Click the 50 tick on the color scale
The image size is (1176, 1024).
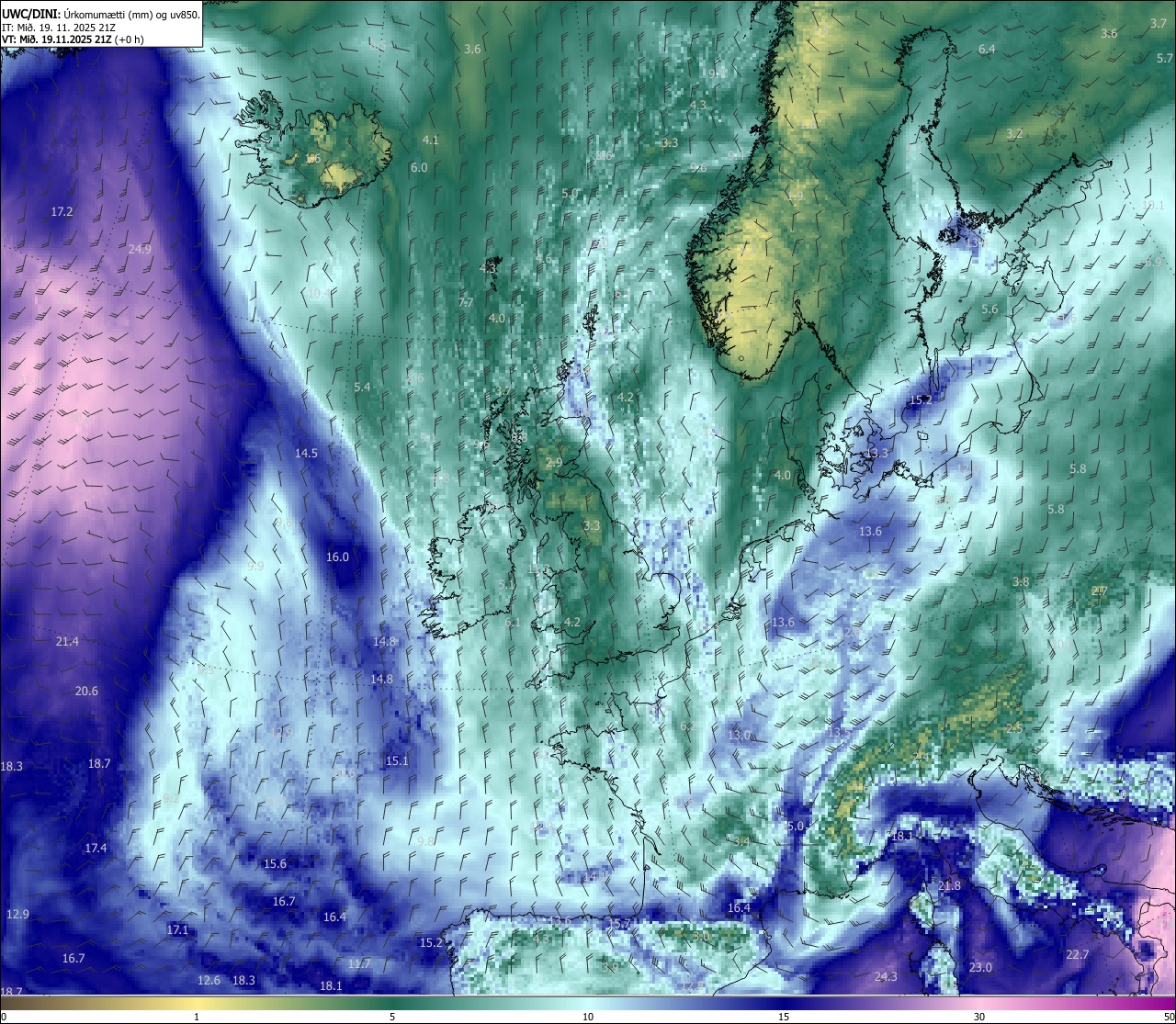[x=1169, y=1017]
